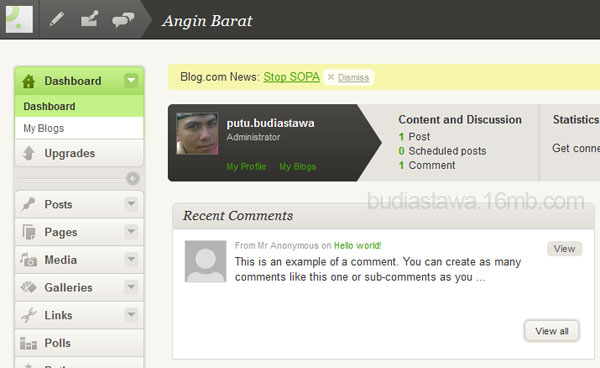The image size is (600, 368).
Task: Click the Polls bar chart icon
Action: 28,343
